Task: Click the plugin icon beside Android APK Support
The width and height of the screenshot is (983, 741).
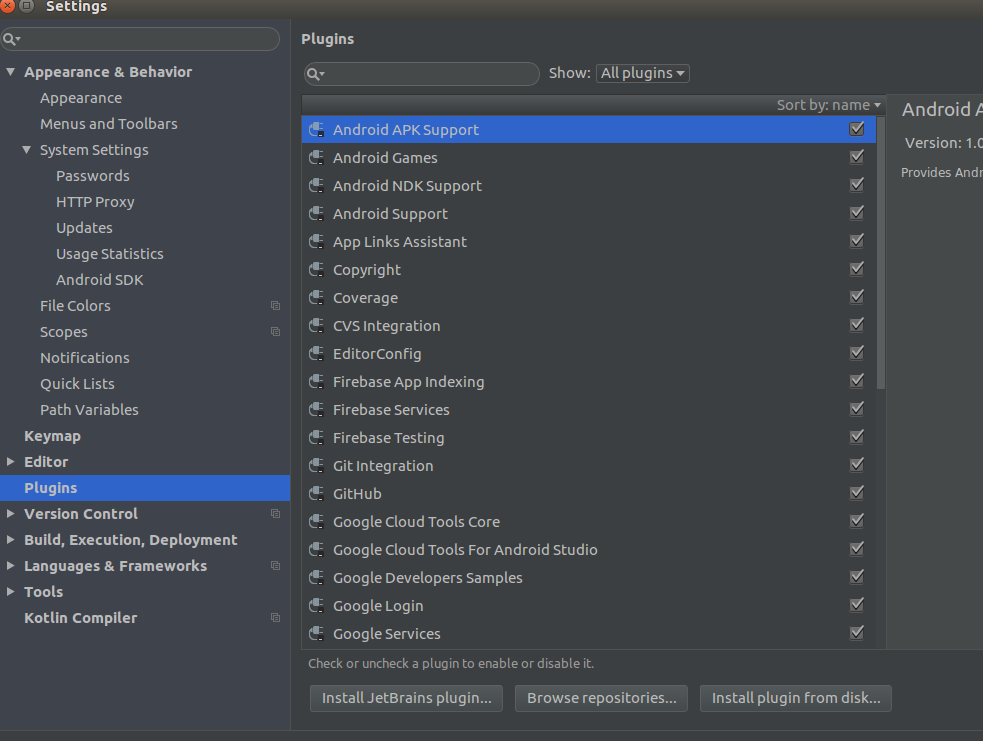Action: [x=317, y=130]
